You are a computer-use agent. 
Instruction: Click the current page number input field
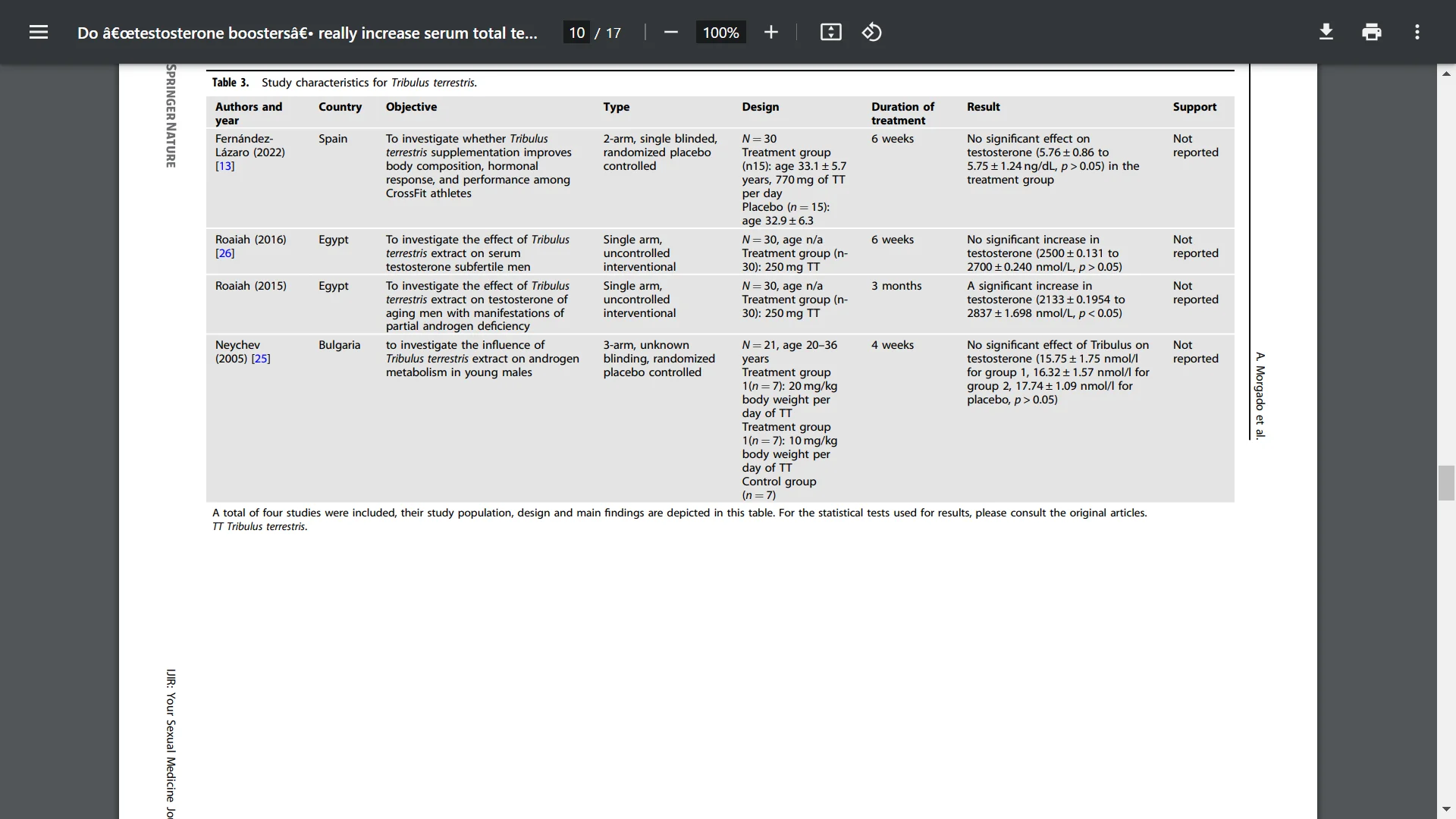576,32
